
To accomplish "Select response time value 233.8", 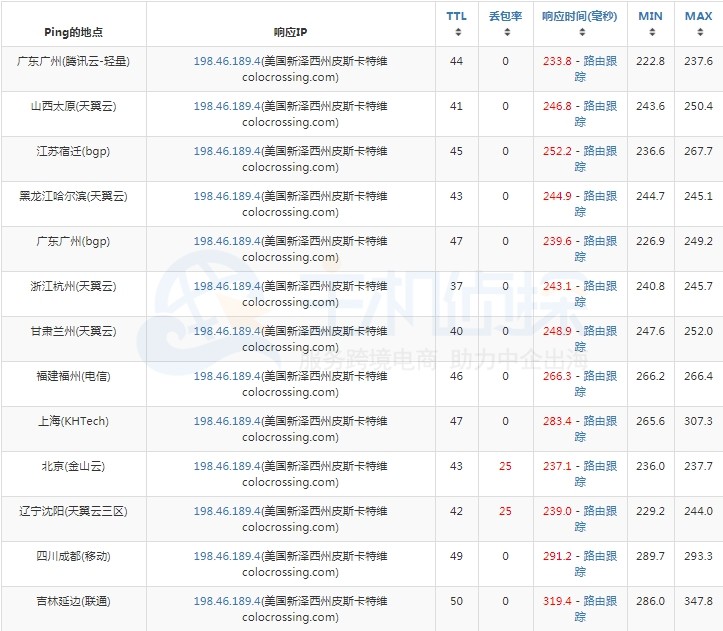I will pyautogui.click(x=557, y=61).
